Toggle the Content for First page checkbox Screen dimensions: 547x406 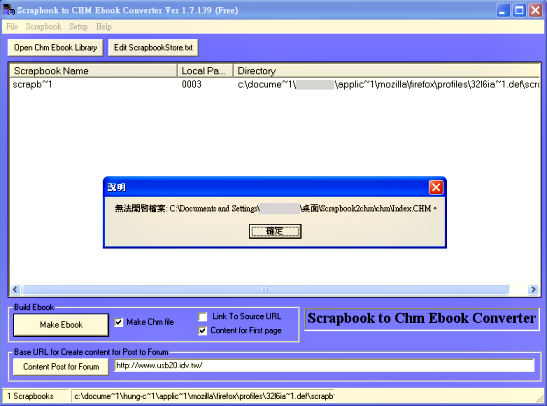click(202, 330)
